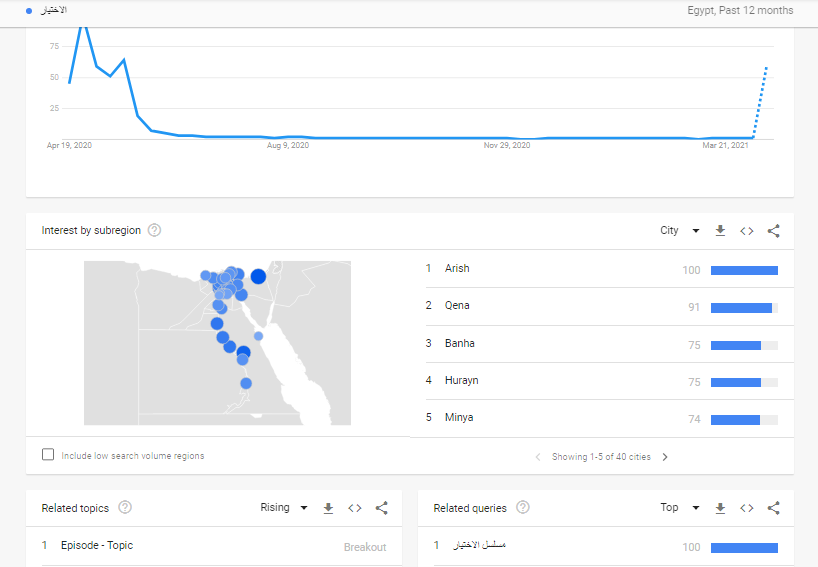The width and height of the screenshot is (818, 567).
Task: Go to next page of cities
Action: click(665, 457)
